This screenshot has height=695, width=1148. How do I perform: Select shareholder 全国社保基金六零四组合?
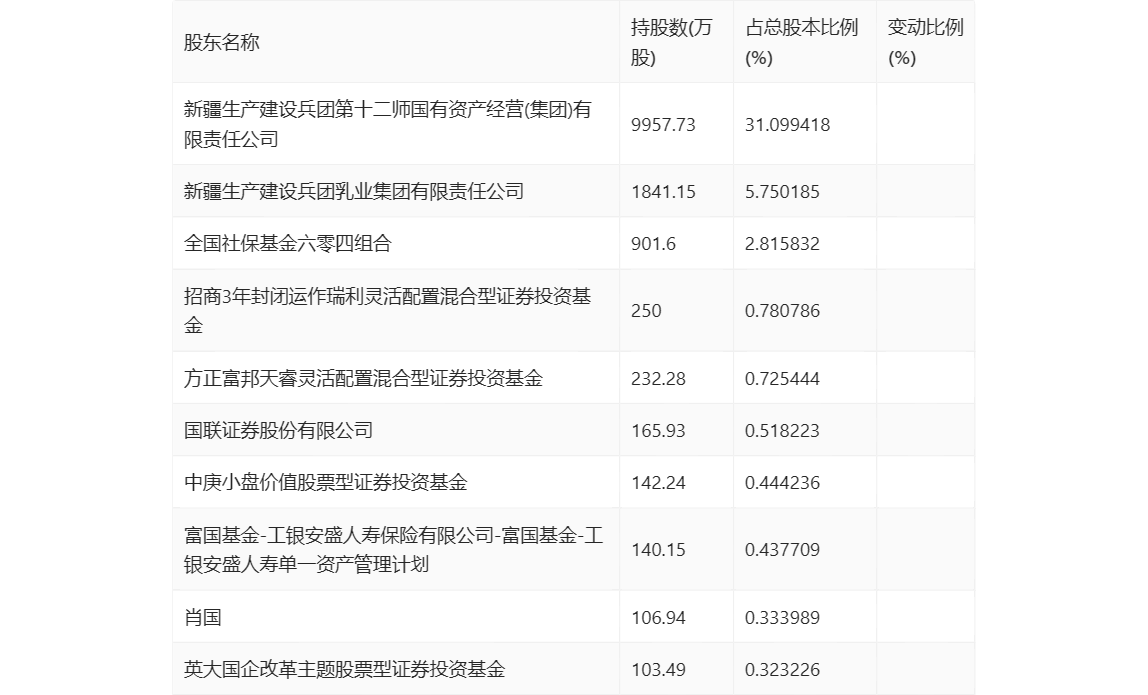(288, 244)
